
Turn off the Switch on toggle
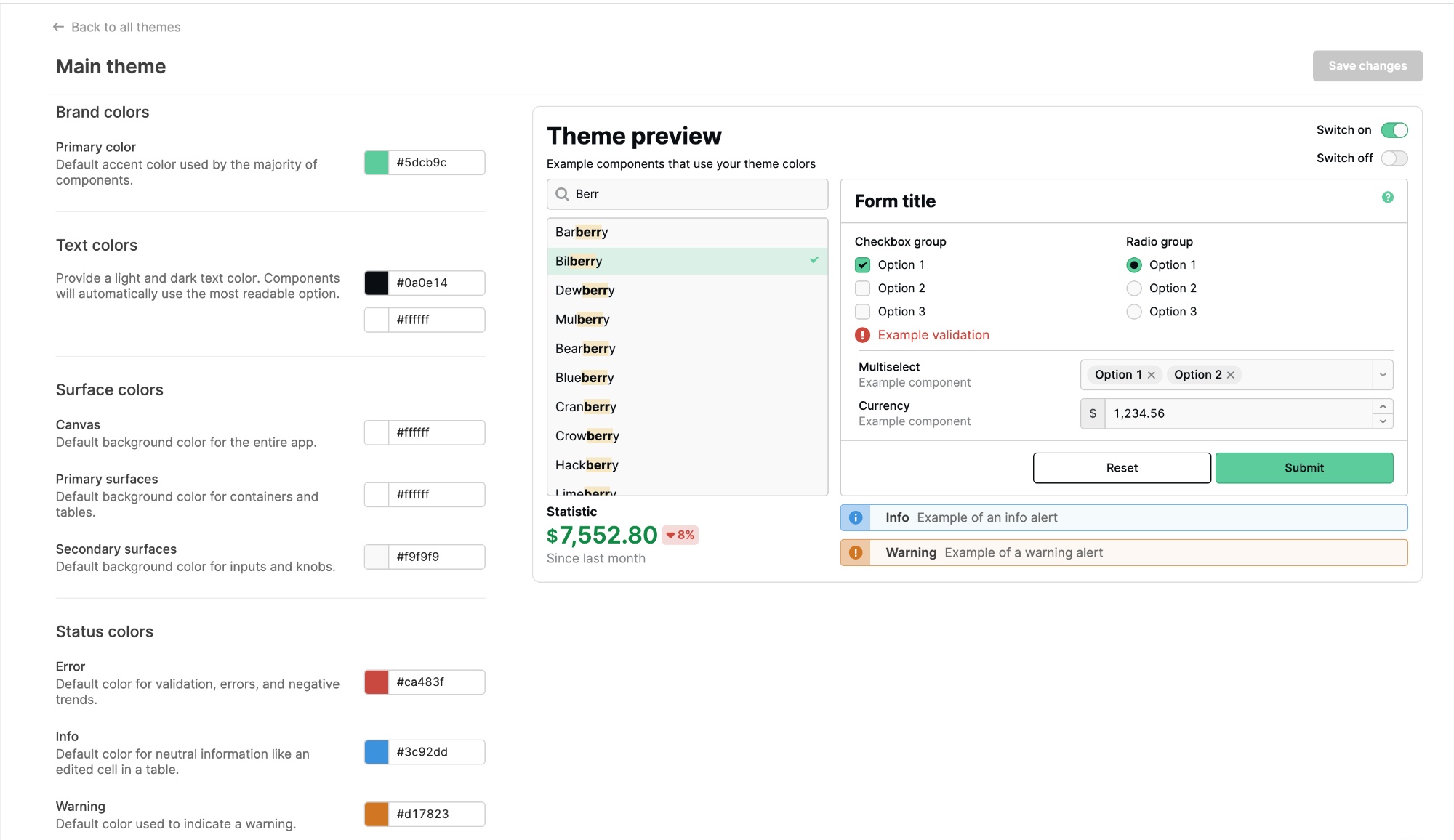(x=1394, y=130)
